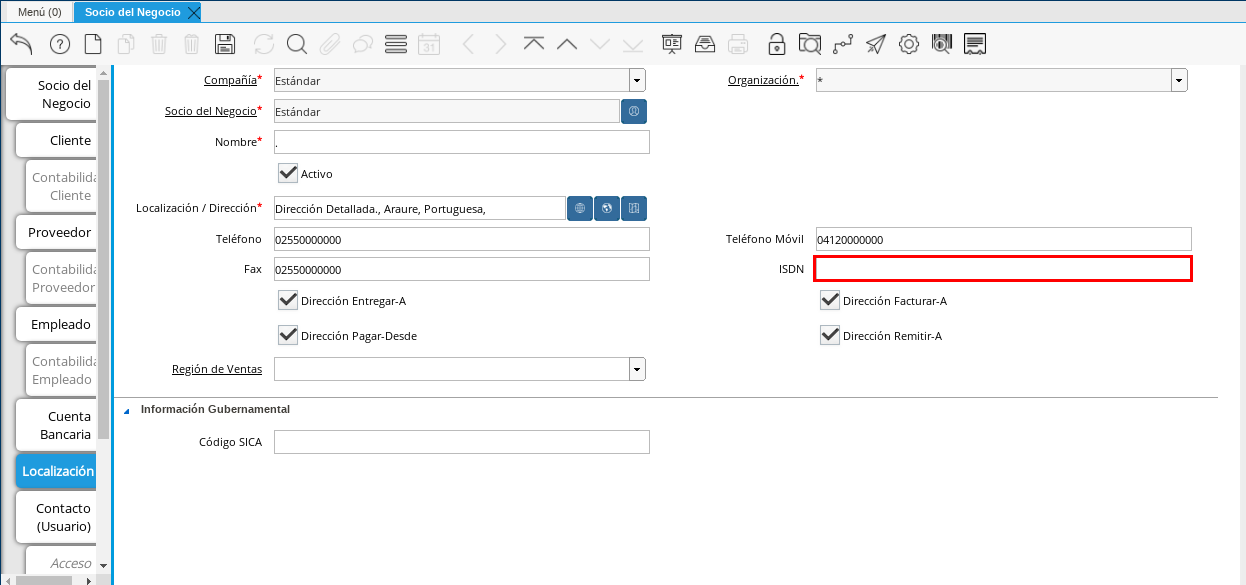Click the padlock icon
Screen dimensions: 1246x585
[x=776, y=44]
